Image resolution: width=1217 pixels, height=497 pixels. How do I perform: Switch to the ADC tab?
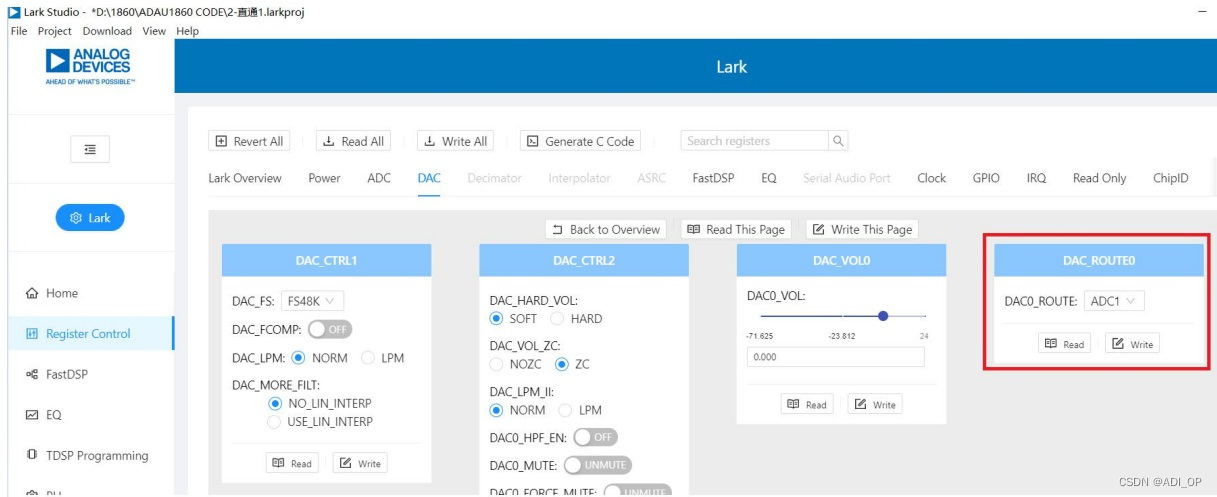coord(379,178)
